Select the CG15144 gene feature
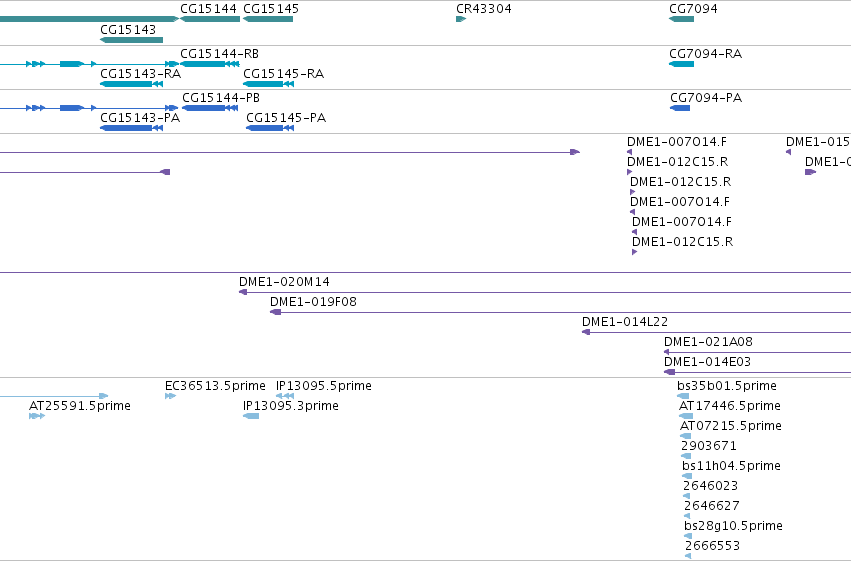 [210, 19]
